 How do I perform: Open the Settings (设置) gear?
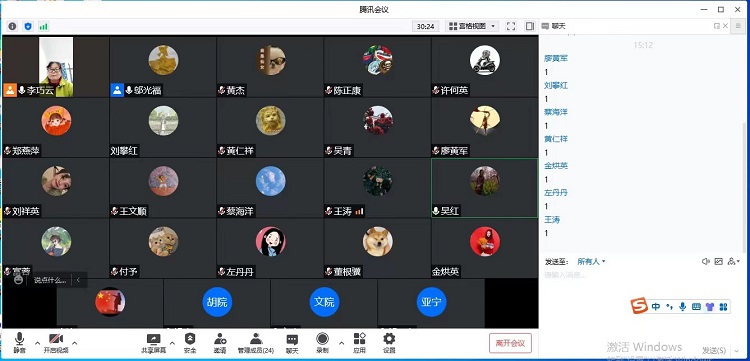[389, 343]
